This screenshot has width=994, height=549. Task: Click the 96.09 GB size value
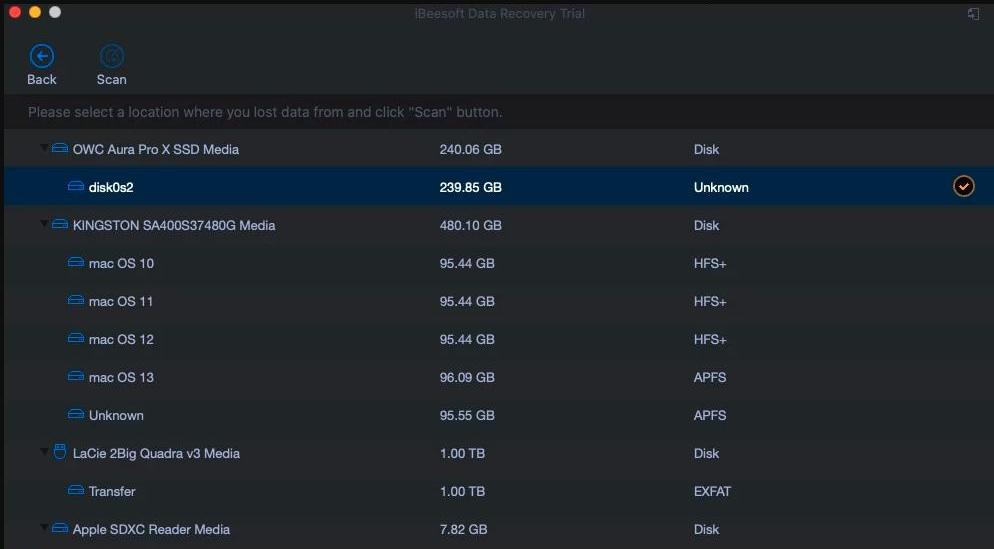click(467, 377)
